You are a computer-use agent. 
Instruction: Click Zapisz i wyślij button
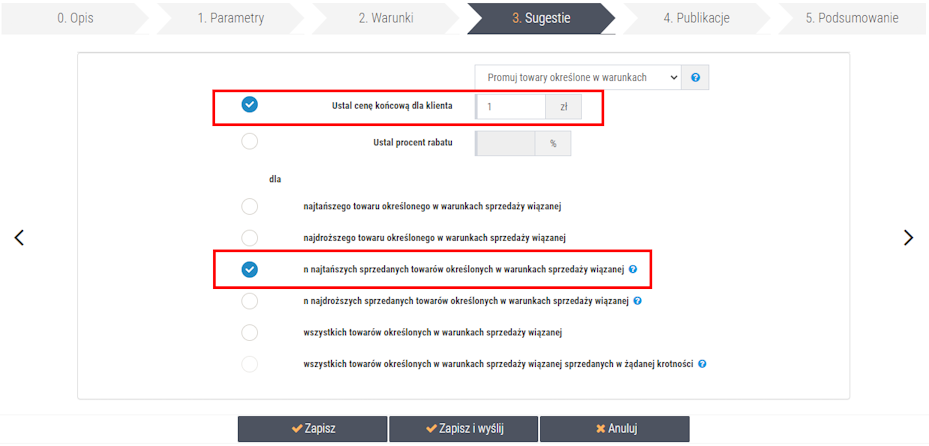tap(464, 429)
